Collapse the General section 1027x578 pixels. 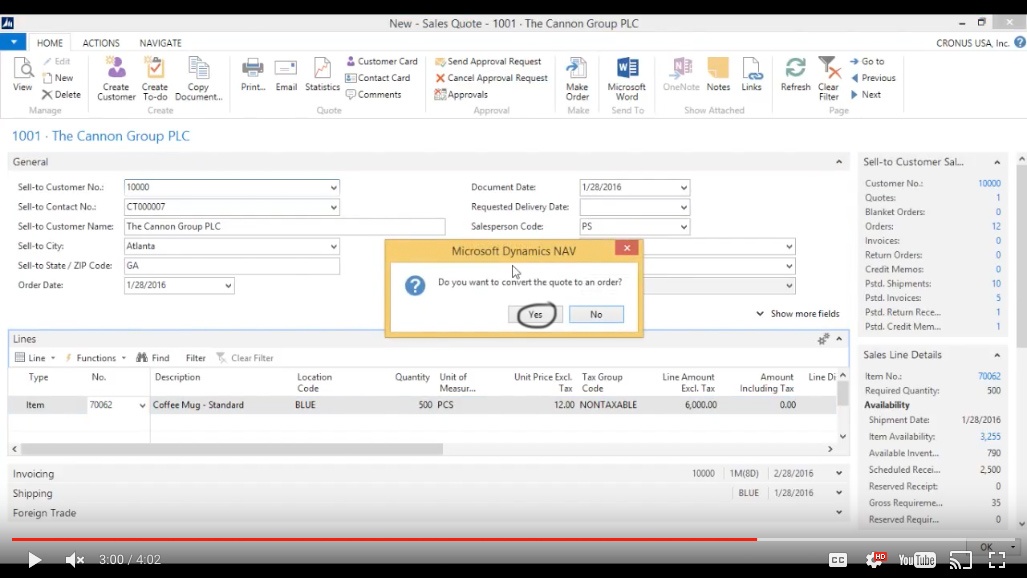coord(839,162)
